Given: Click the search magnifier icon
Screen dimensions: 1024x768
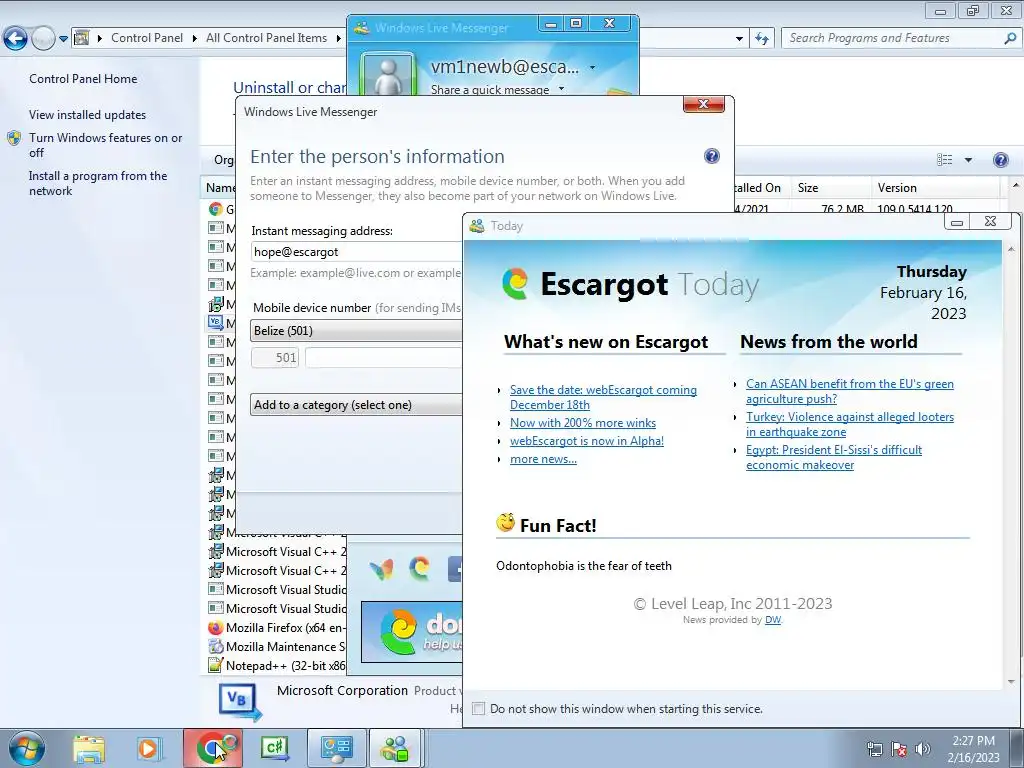Looking at the screenshot, I should (1010, 39).
